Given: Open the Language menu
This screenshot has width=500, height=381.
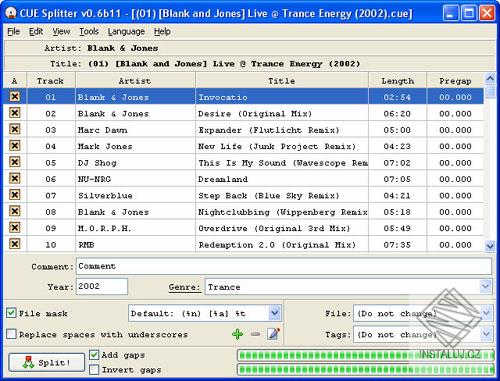Looking at the screenshot, I should (126, 31).
